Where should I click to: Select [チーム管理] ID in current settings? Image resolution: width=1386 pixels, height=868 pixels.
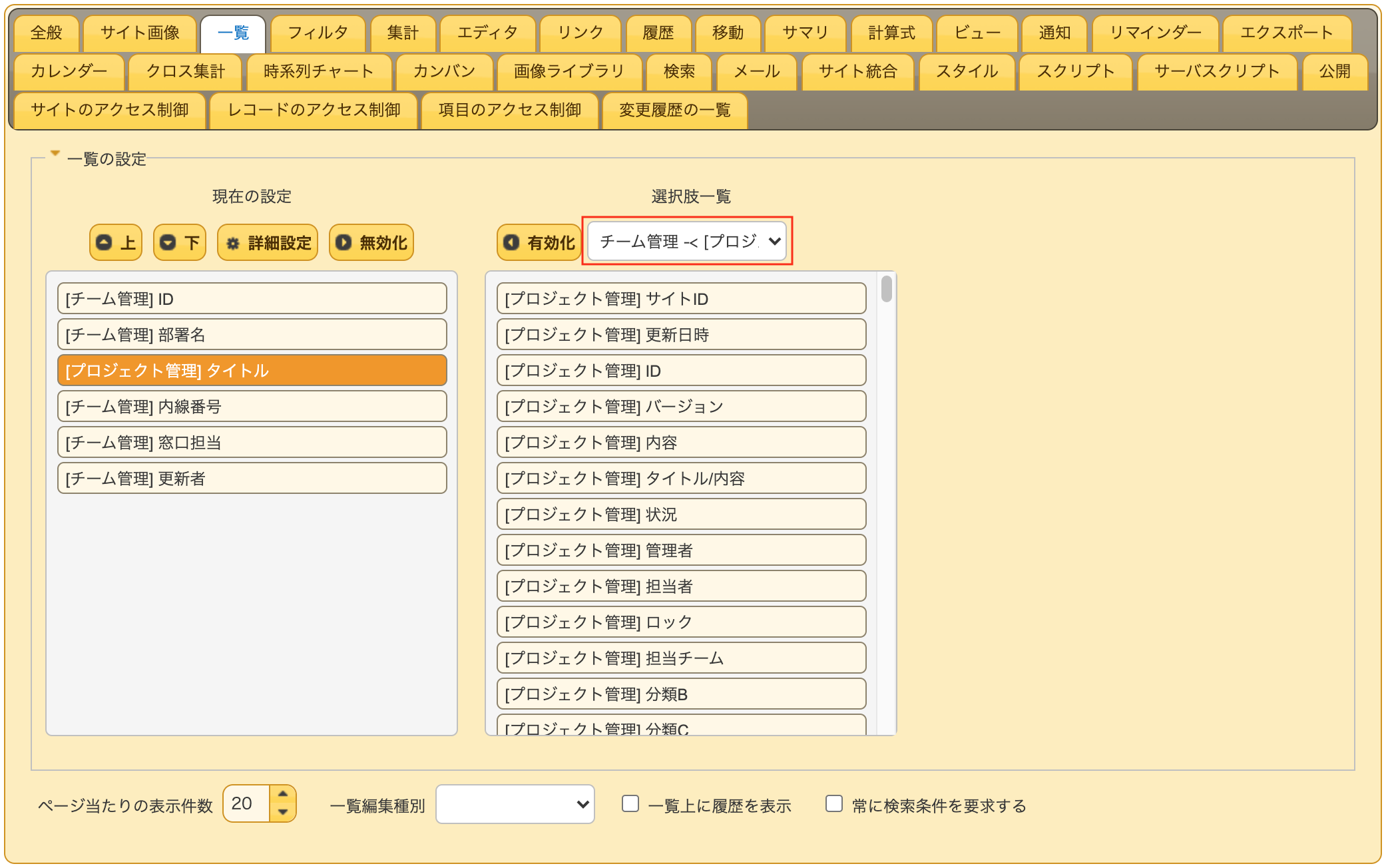[x=252, y=298]
